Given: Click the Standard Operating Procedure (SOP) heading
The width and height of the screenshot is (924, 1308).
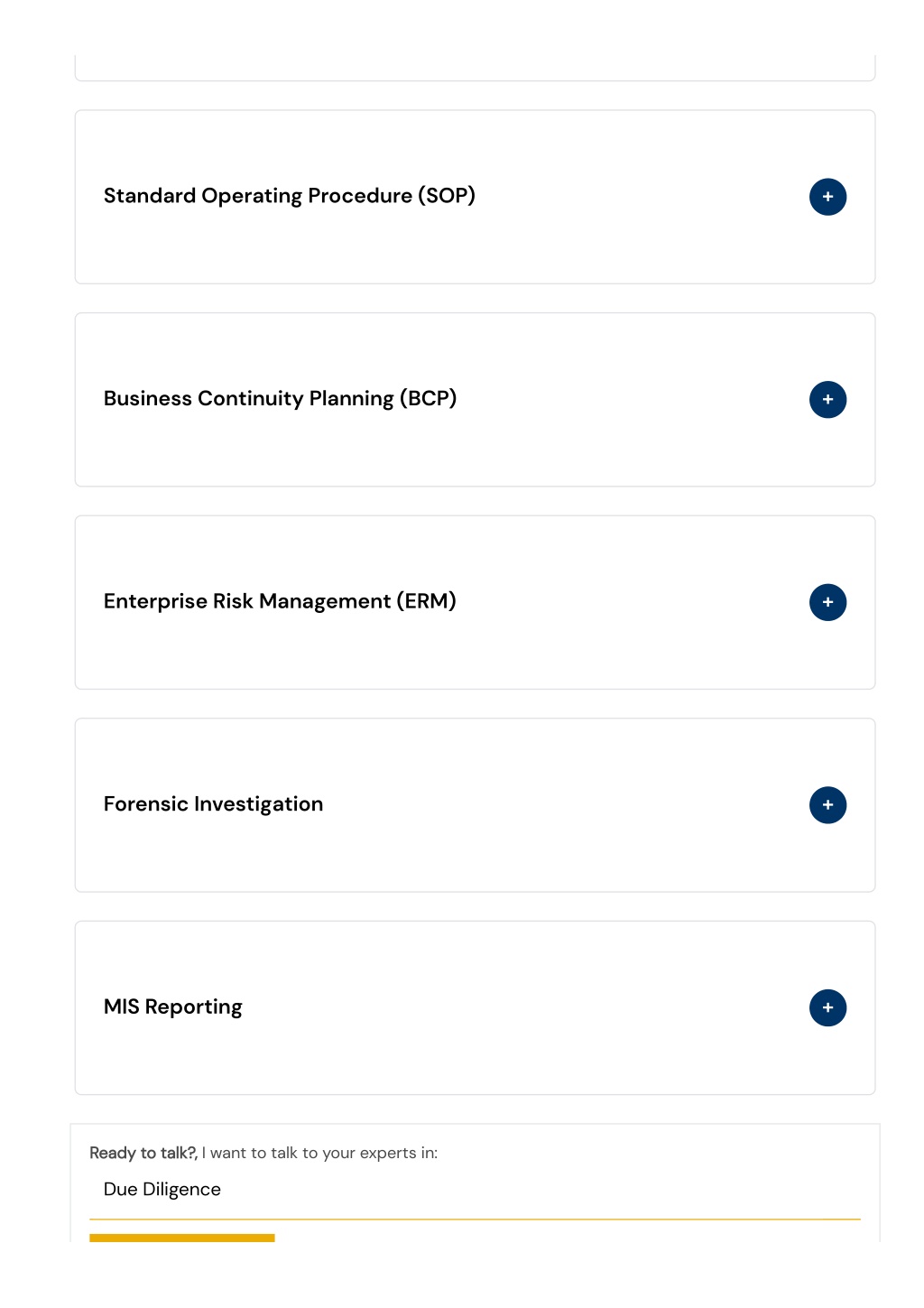Looking at the screenshot, I should tap(290, 196).
